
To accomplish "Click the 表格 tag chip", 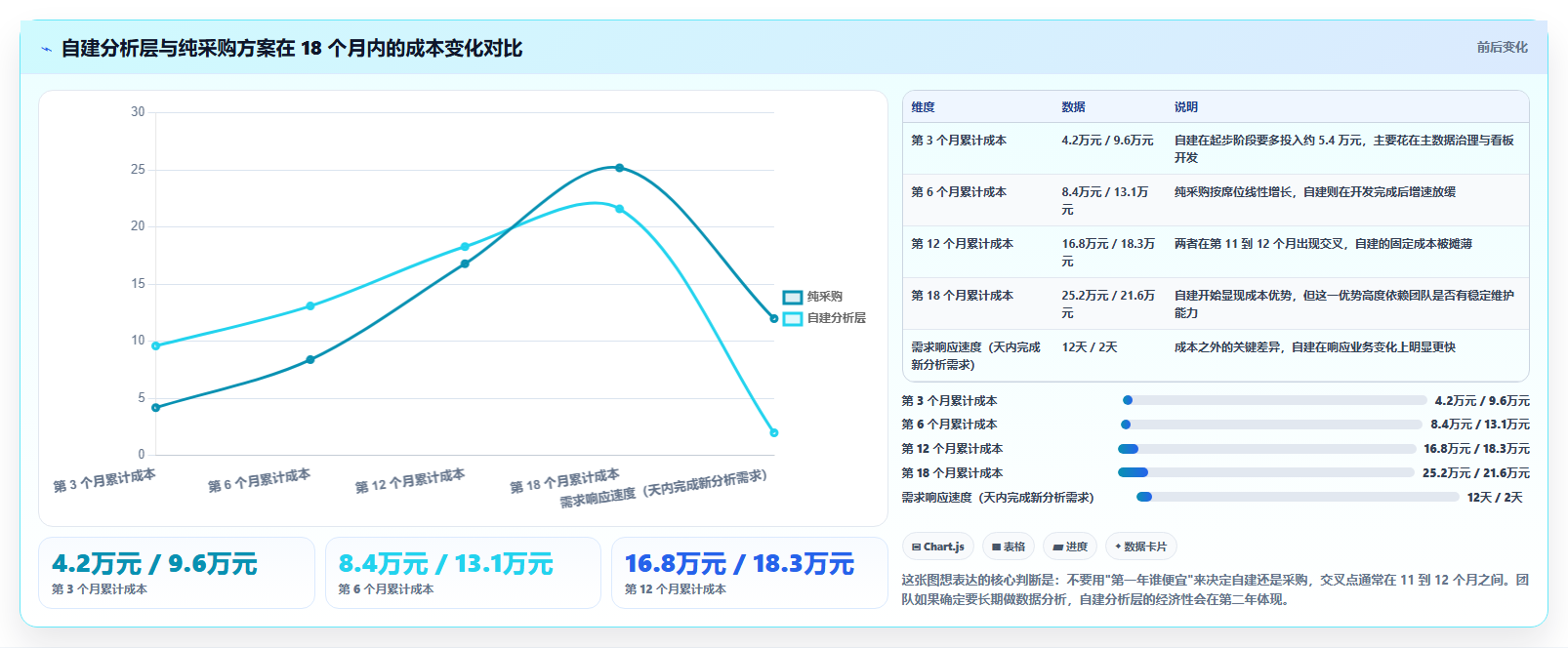I will click(x=1008, y=547).
